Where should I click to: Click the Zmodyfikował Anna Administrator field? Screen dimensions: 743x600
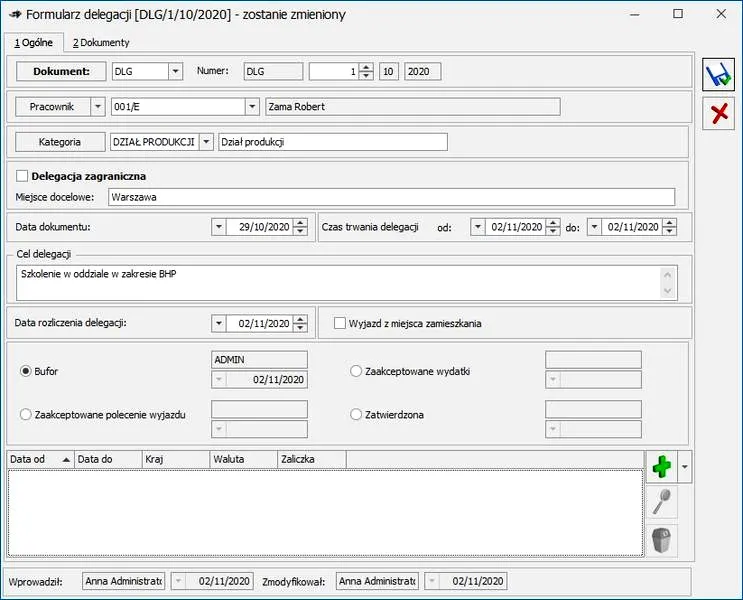pyautogui.click(x=377, y=581)
